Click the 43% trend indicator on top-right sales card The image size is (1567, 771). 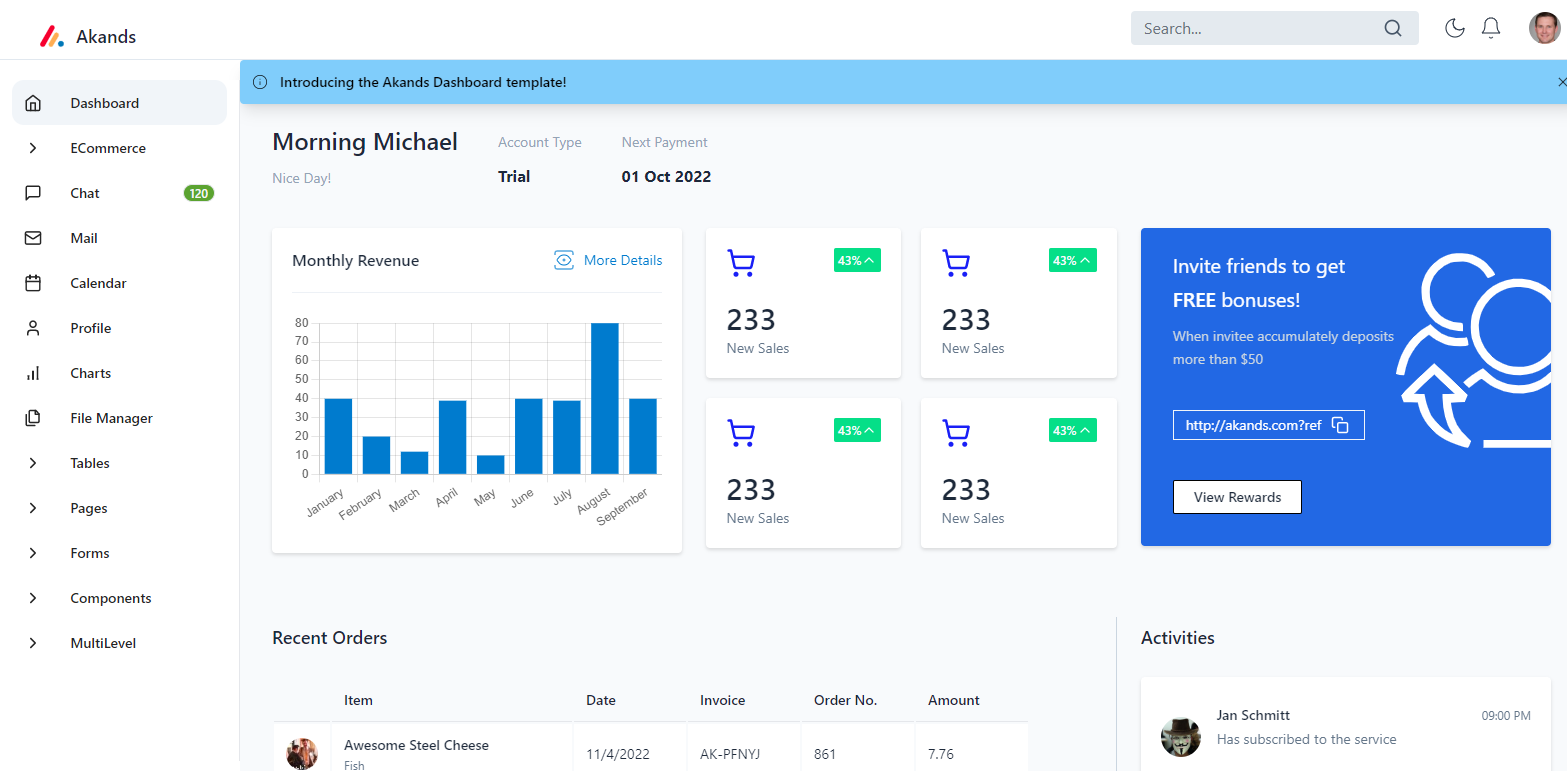click(1071, 260)
